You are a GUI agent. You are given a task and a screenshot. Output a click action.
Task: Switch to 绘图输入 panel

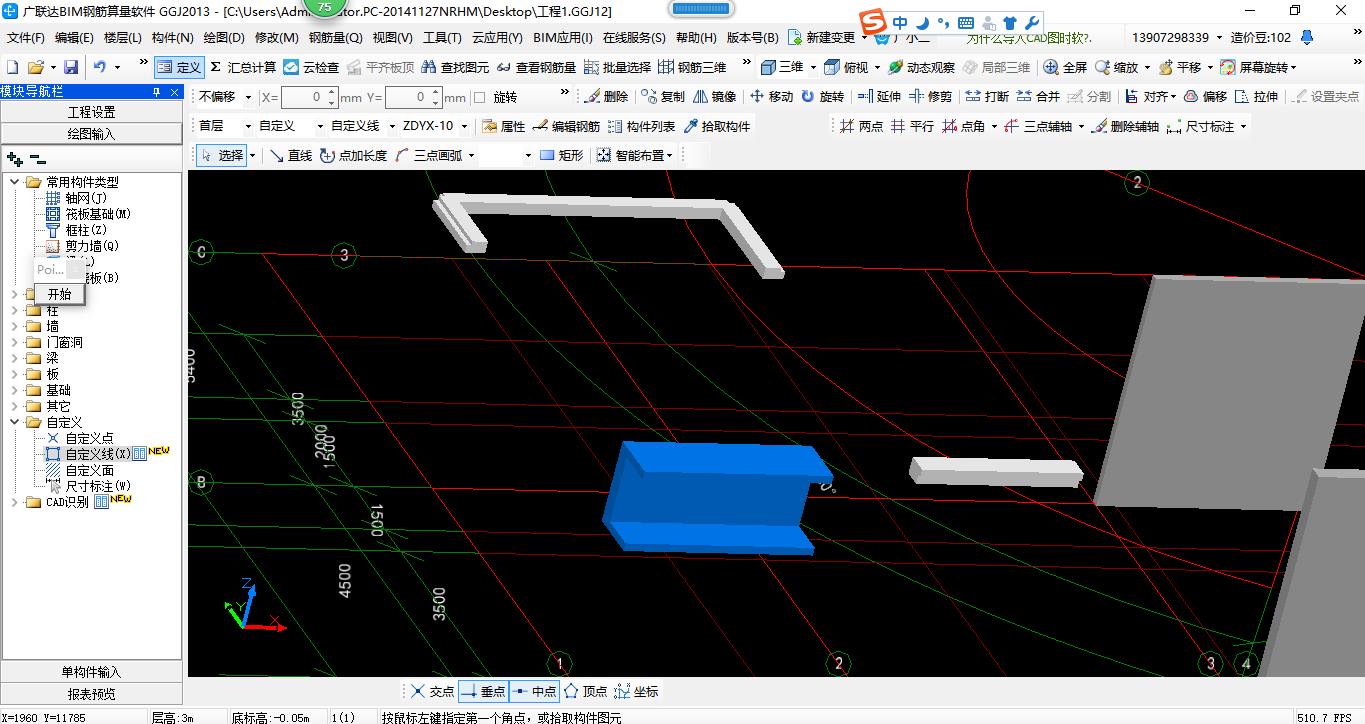pyautogui.click(x=92, y=134)
